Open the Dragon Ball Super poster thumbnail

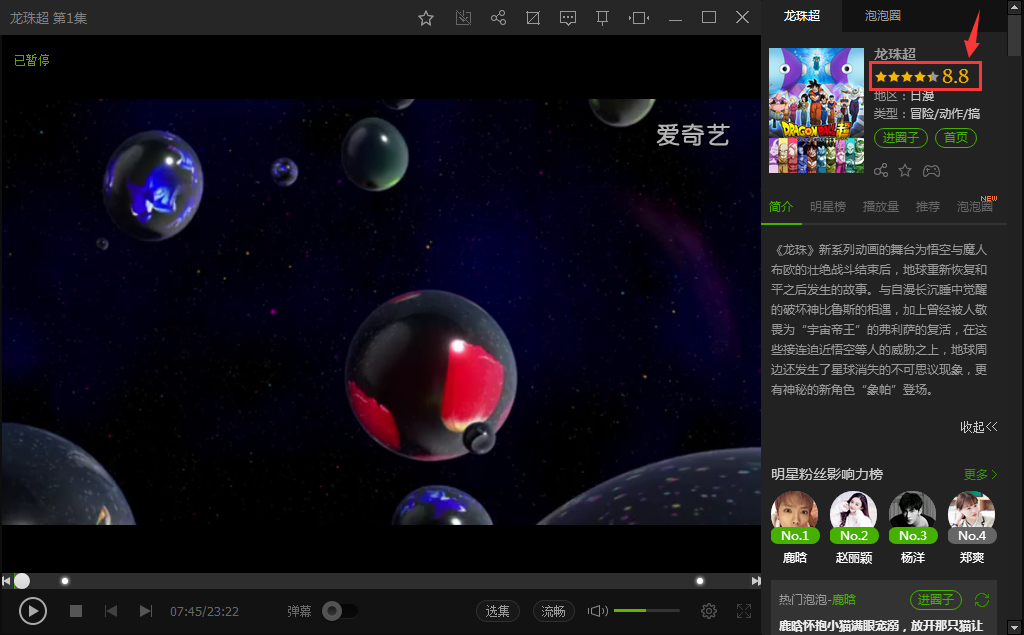tap(816, 110)
